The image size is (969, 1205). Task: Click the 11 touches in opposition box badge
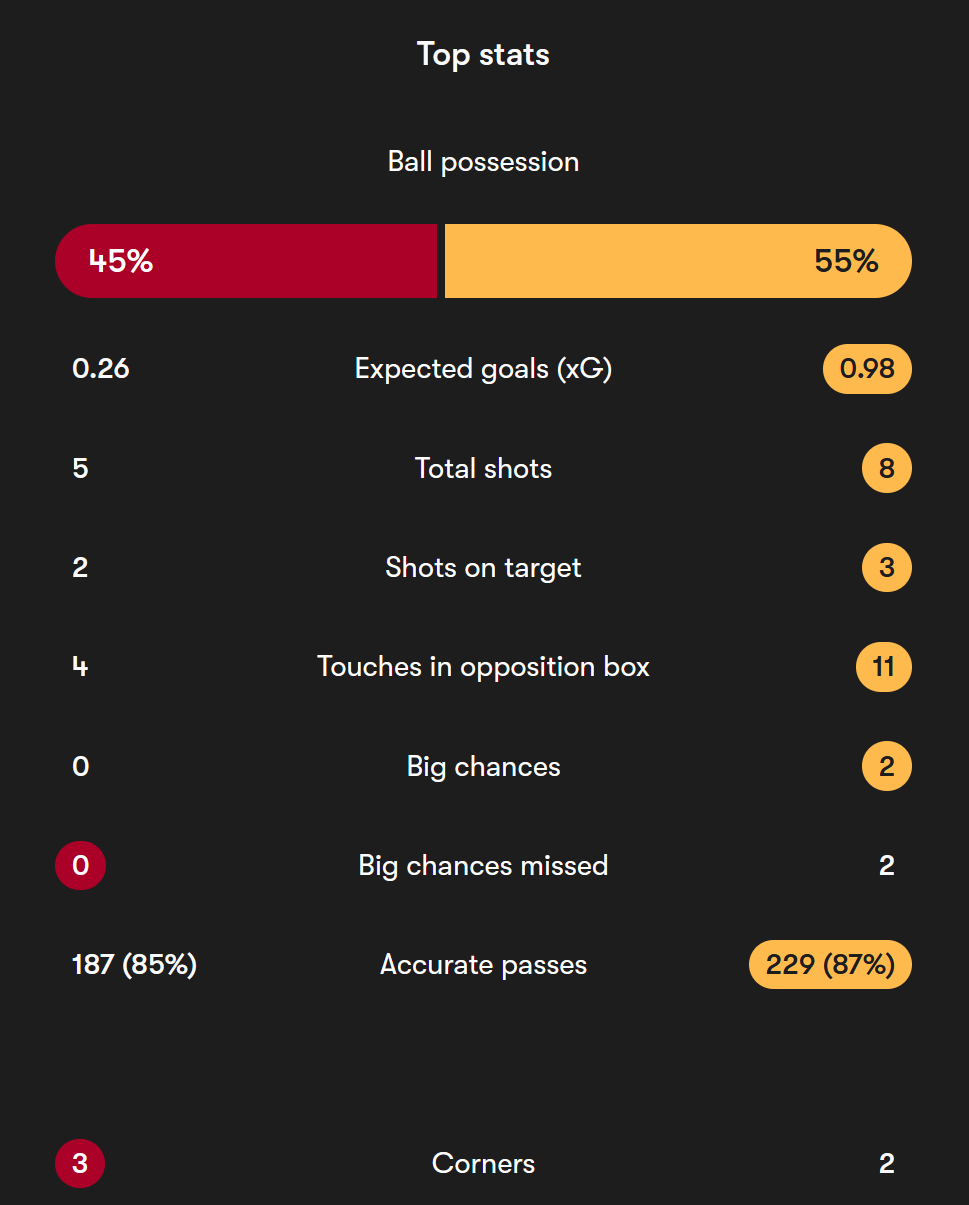tap(884, 667)
